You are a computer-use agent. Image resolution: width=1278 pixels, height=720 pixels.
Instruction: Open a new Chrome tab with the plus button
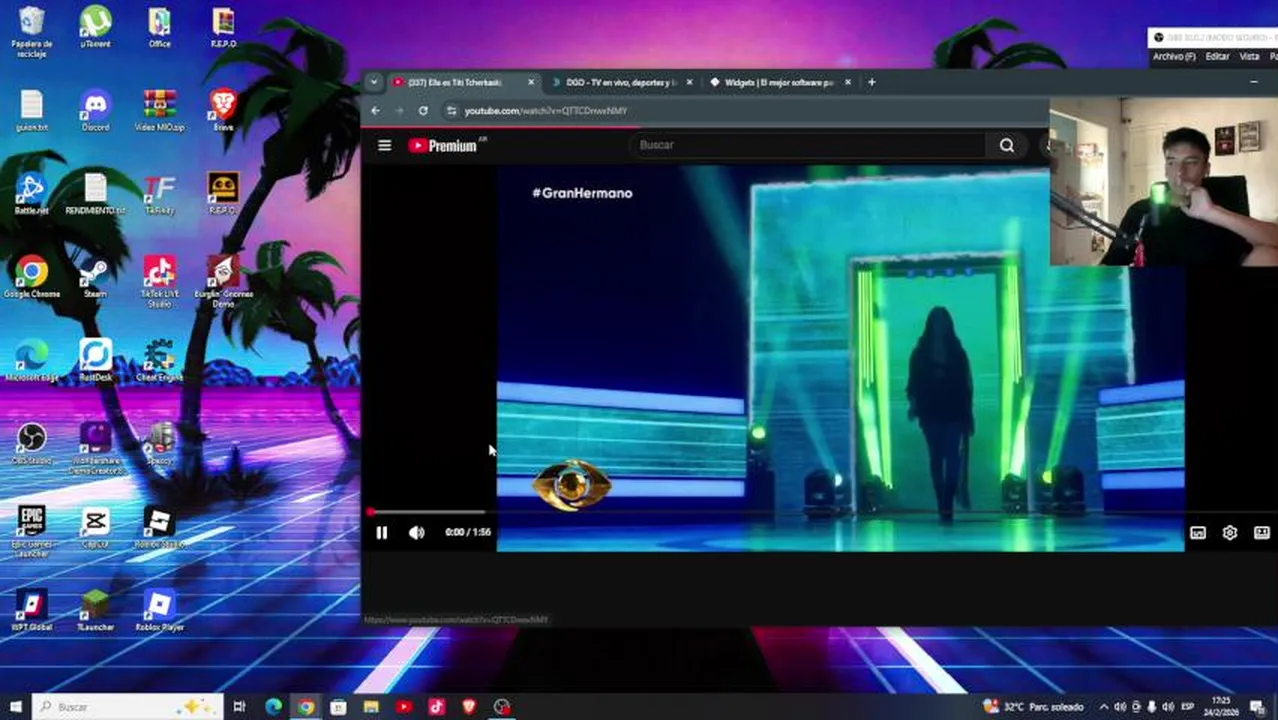pyautogui.click(x=872, y=82)
